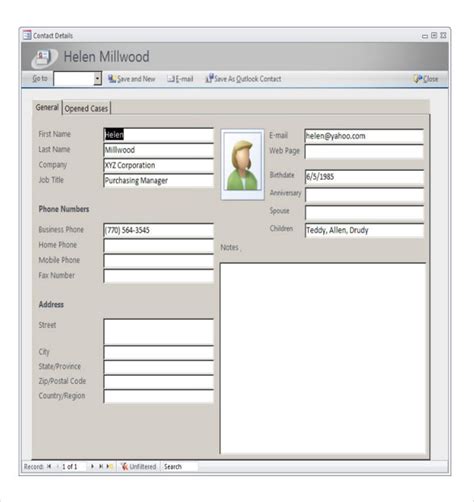Go to last record arrow
Viewport: 474px width, 502px height.
pos(101,467)
